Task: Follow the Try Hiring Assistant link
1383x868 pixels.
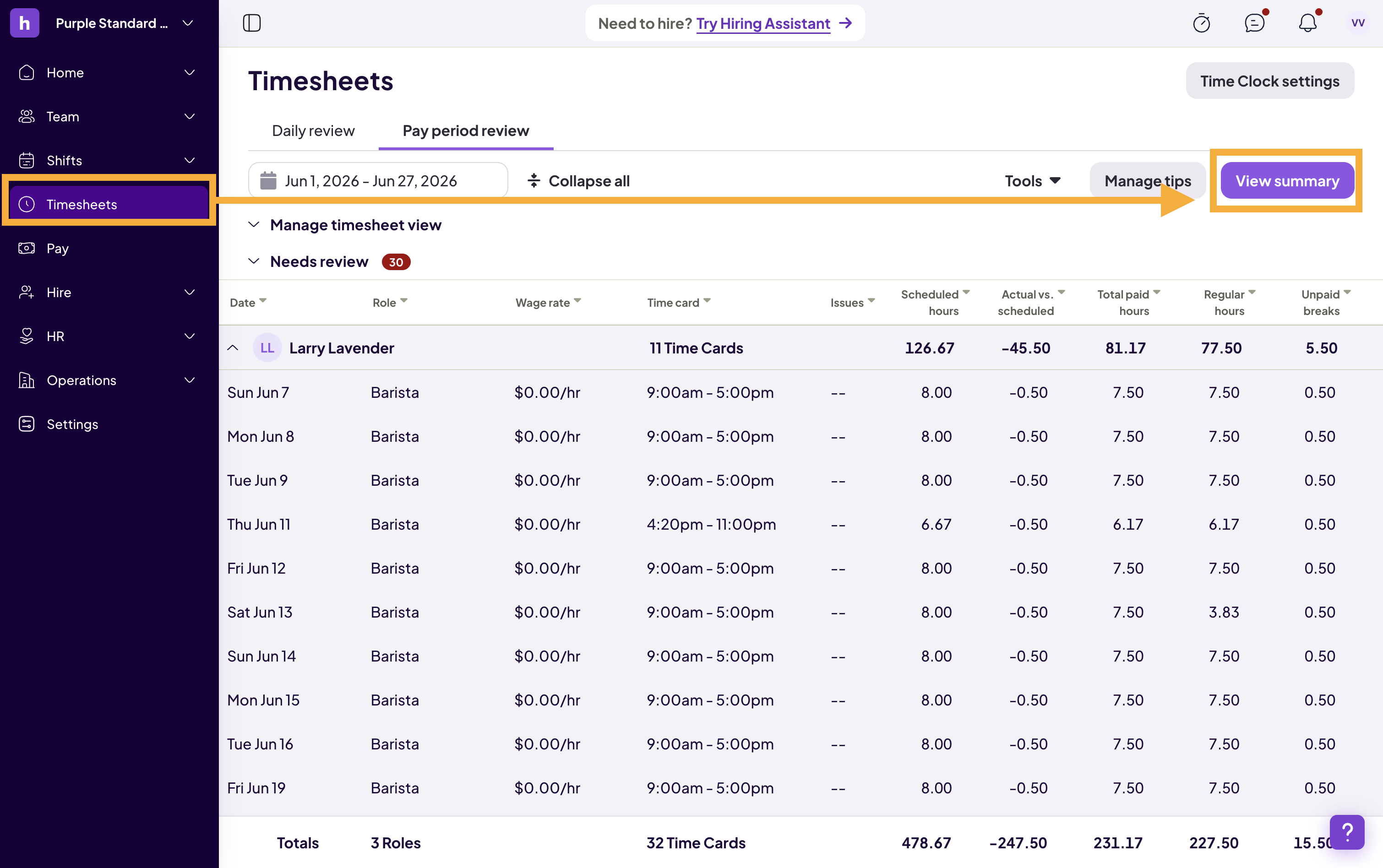Action: (763, 23)
